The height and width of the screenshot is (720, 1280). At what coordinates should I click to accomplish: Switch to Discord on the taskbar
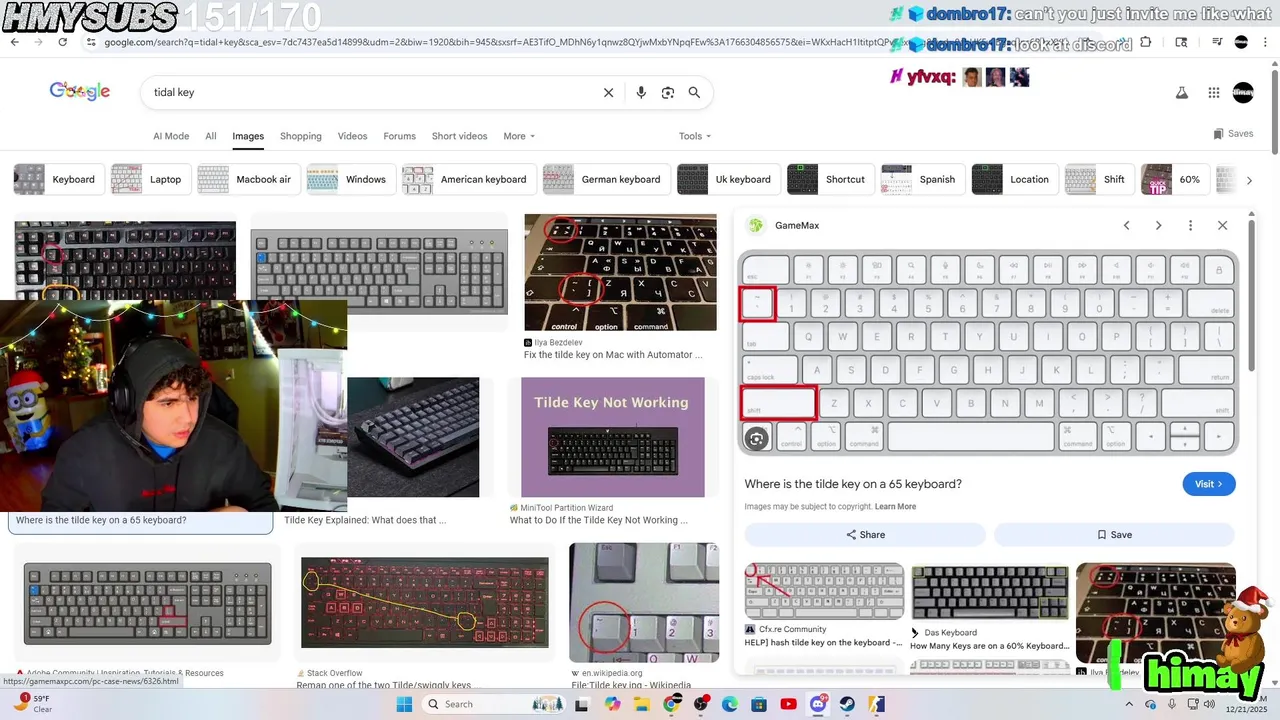818,704
